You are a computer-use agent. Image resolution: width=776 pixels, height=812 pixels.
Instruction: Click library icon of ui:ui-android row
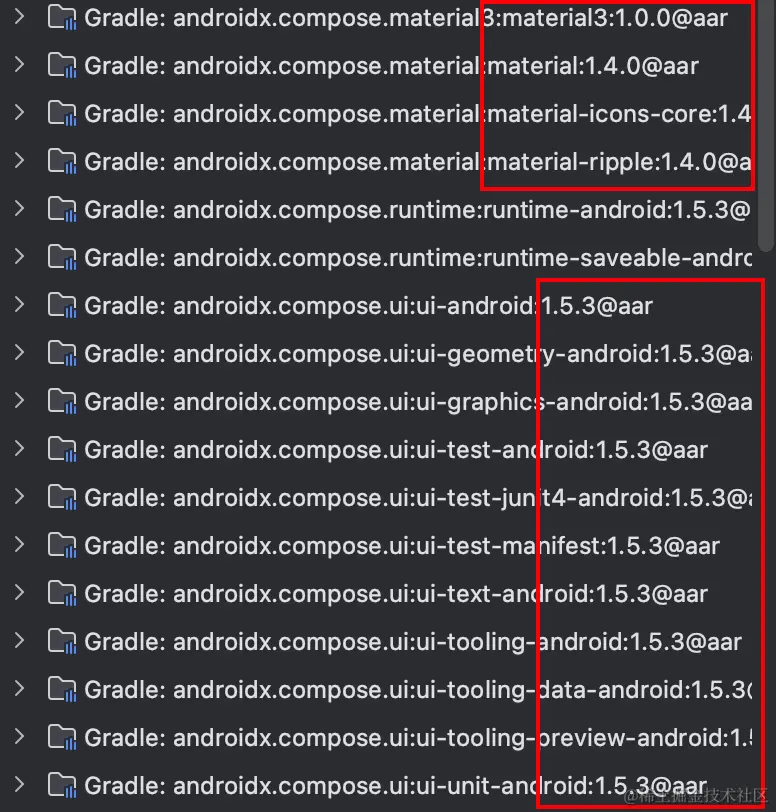click(x=62, y=306)
